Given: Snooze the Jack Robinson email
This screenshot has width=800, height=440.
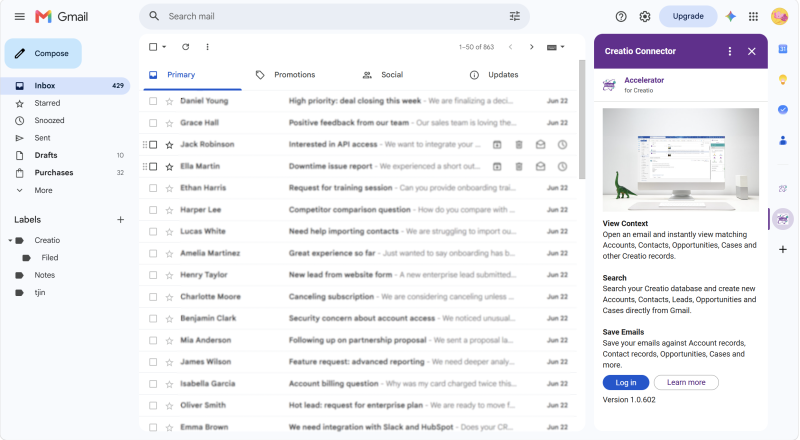Looking at the screenshot, I should 562,144.
